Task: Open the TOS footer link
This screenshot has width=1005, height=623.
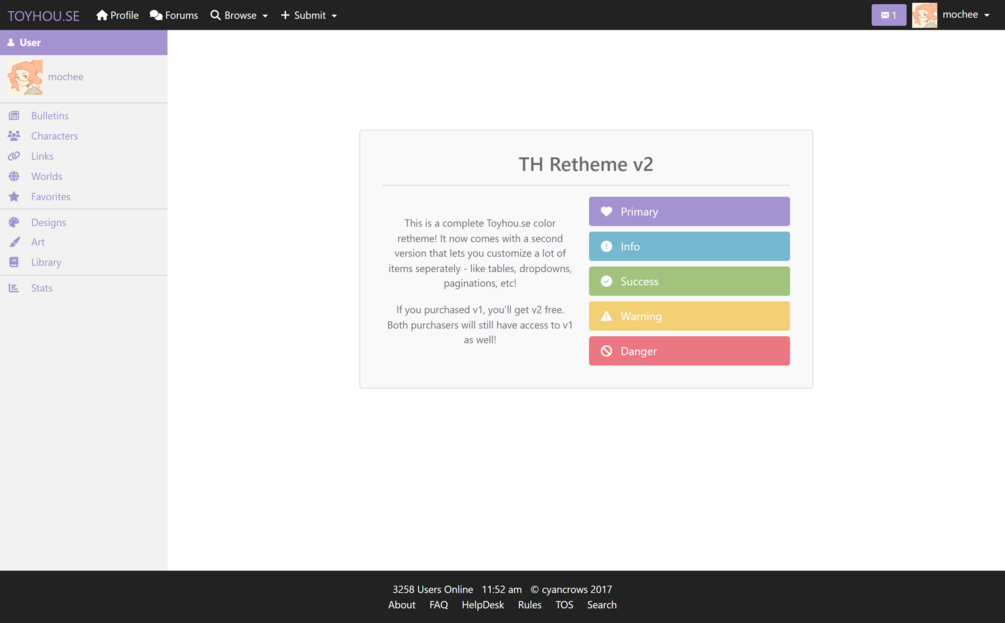Action: (x=564, y=605)
